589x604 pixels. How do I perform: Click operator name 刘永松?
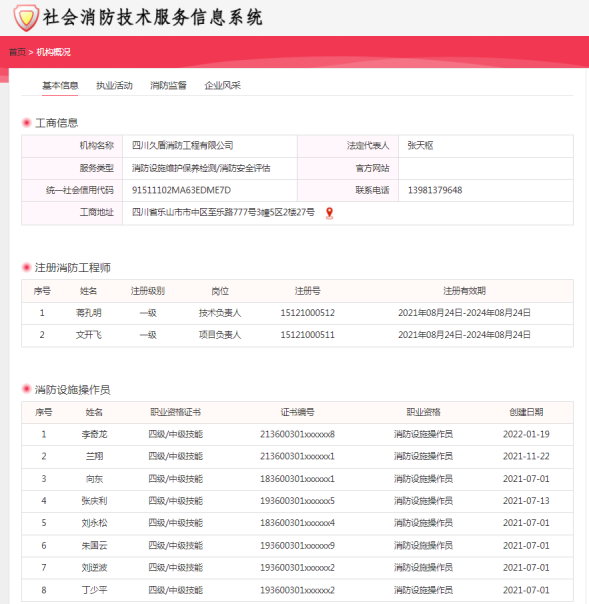click(94, 523)
